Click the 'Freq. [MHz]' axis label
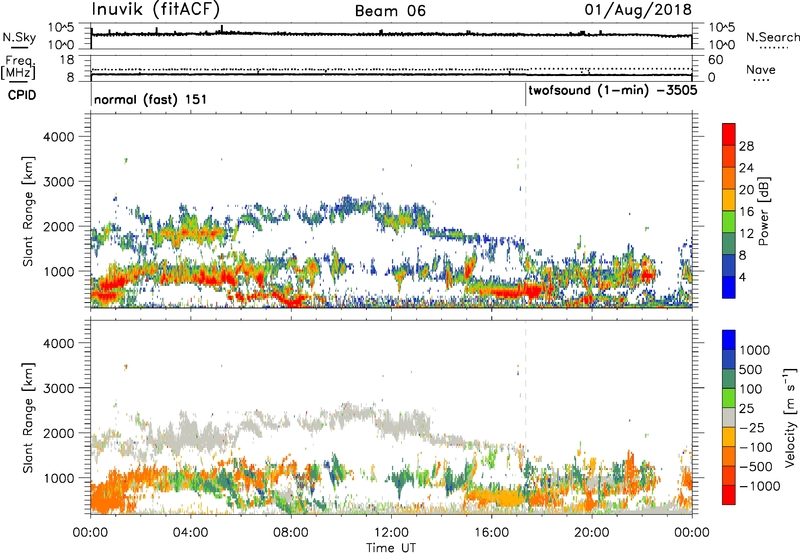 (x=18, y=68)
